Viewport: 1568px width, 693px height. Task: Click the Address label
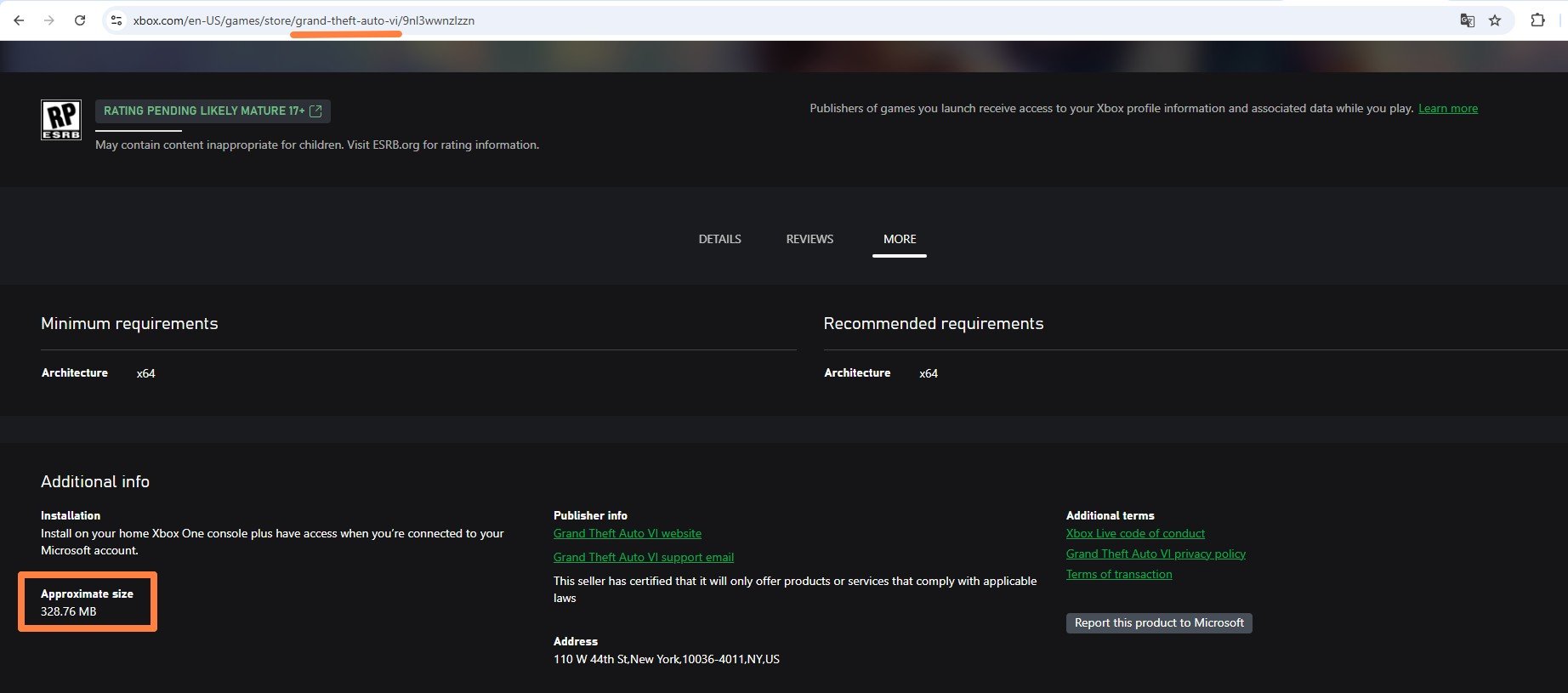(576, 641)
